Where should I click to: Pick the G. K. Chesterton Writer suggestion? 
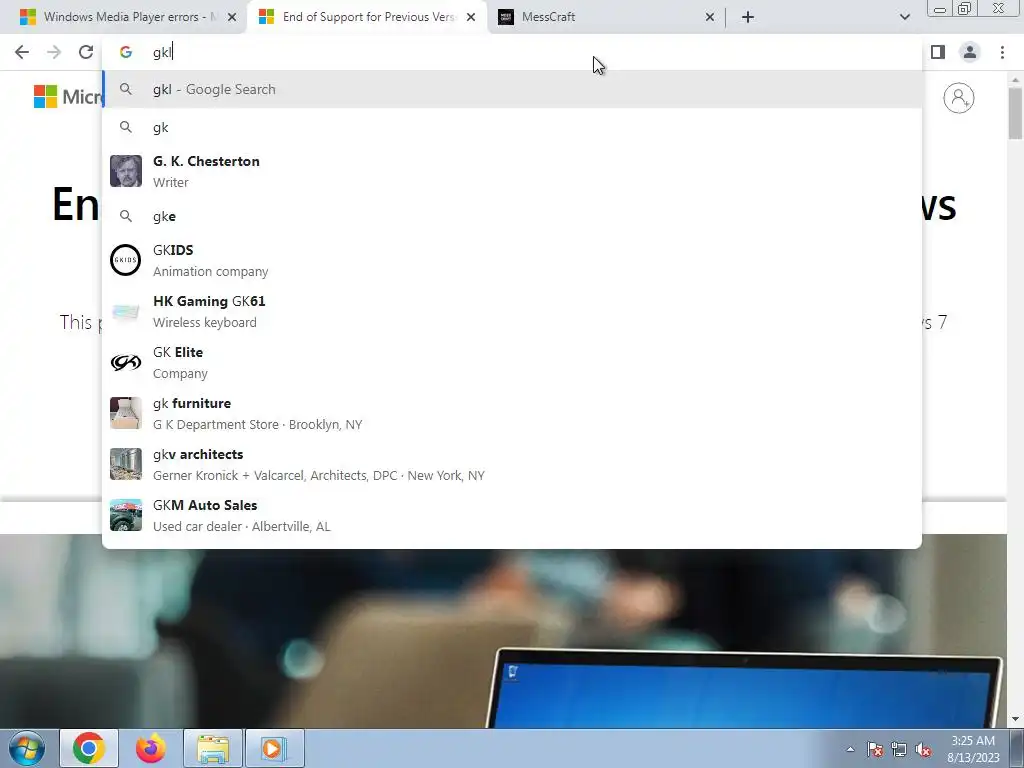pyautogui.click(x=512, y=171)
